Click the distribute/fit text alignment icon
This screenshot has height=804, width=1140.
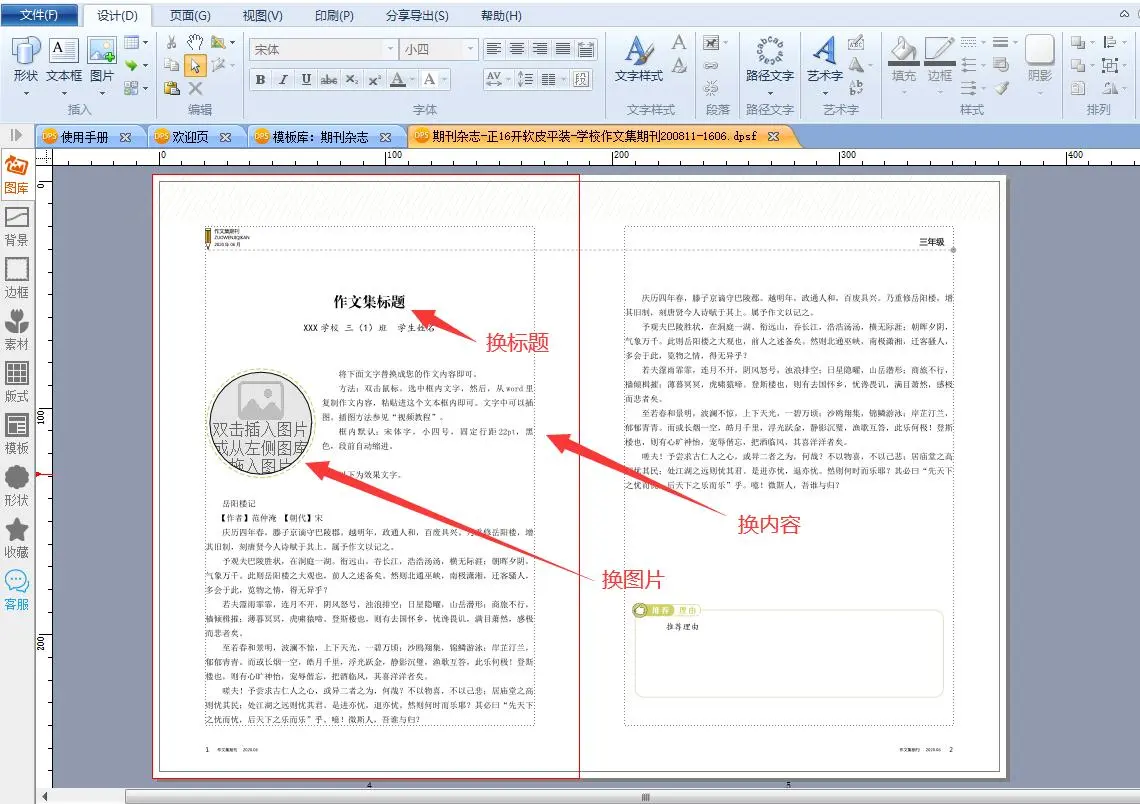coord(586,49)
